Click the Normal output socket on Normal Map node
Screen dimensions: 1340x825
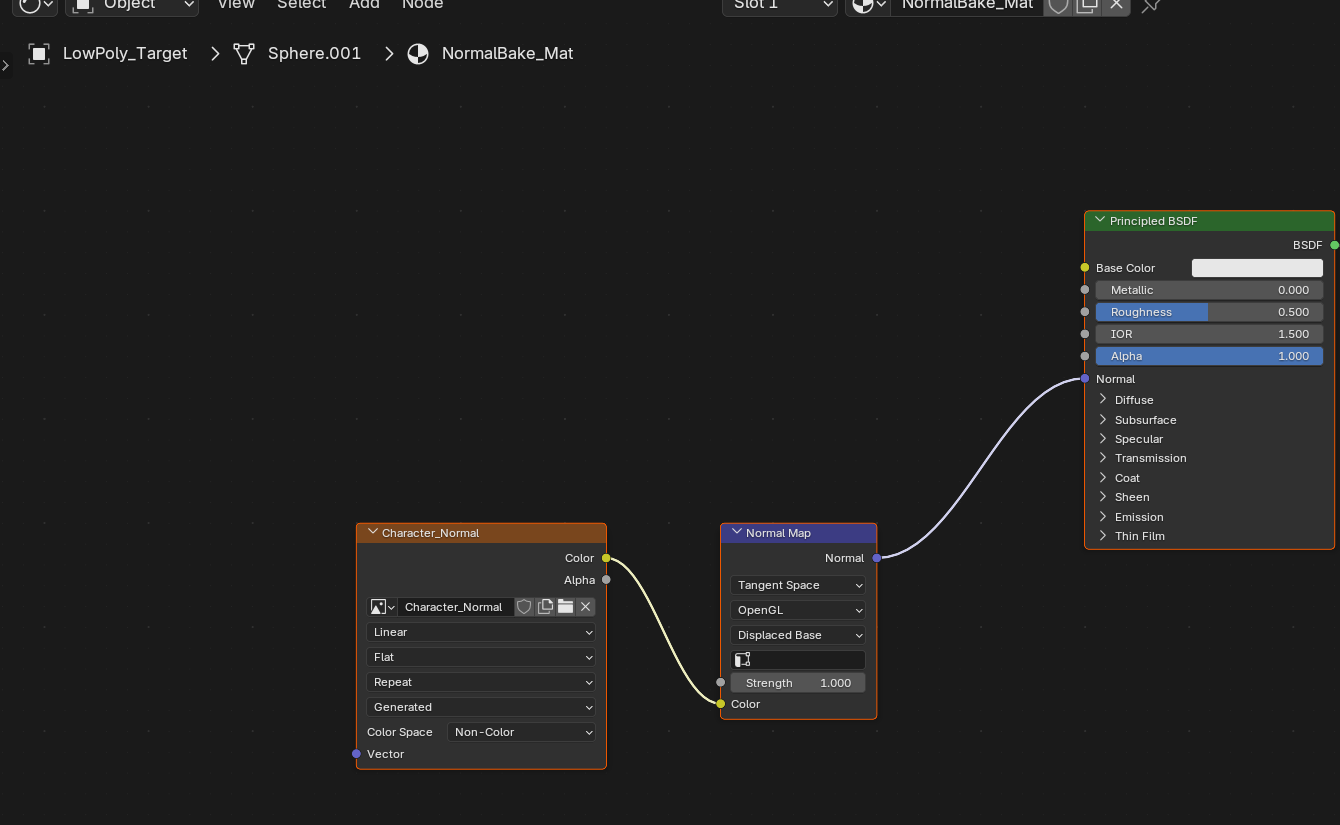point(877,558)
